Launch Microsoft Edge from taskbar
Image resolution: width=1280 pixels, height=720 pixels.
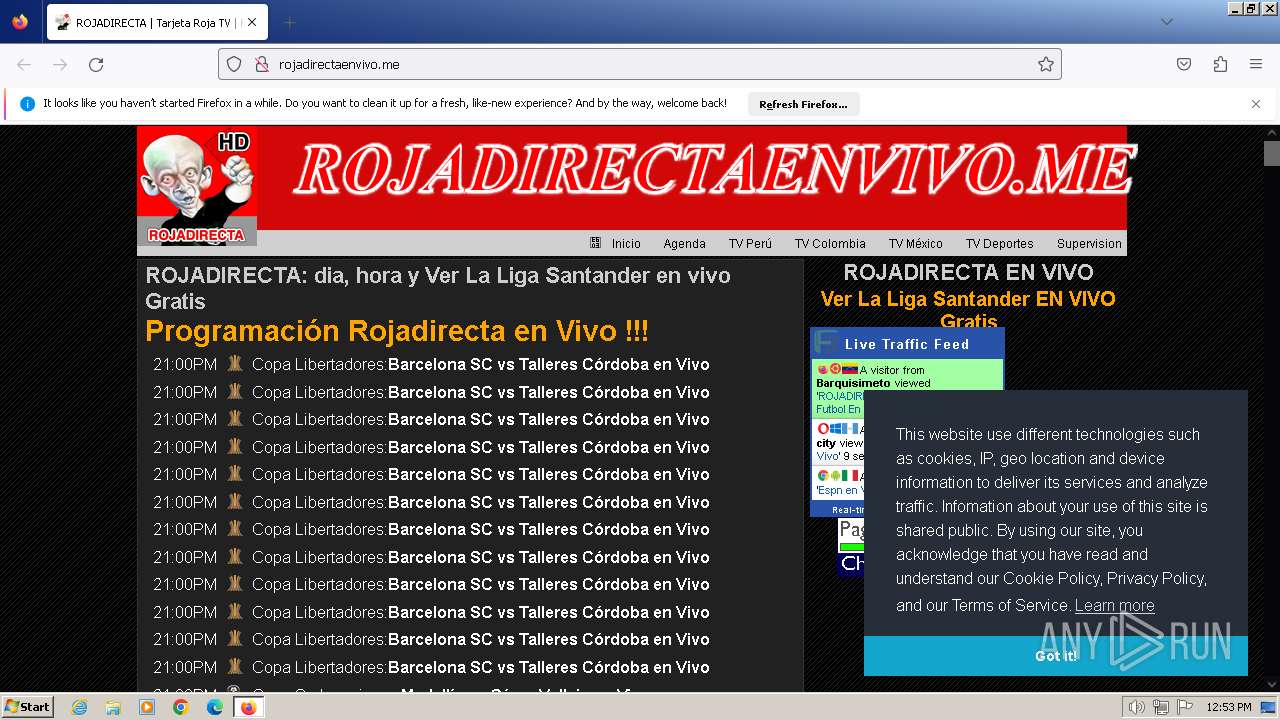(x=215, y=707)
